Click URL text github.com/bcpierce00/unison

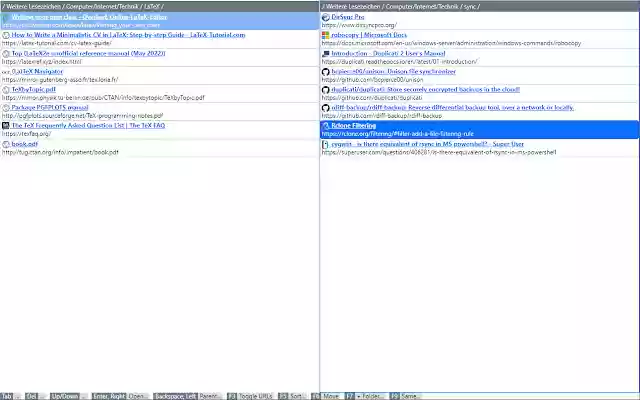(x=372, y=80)
